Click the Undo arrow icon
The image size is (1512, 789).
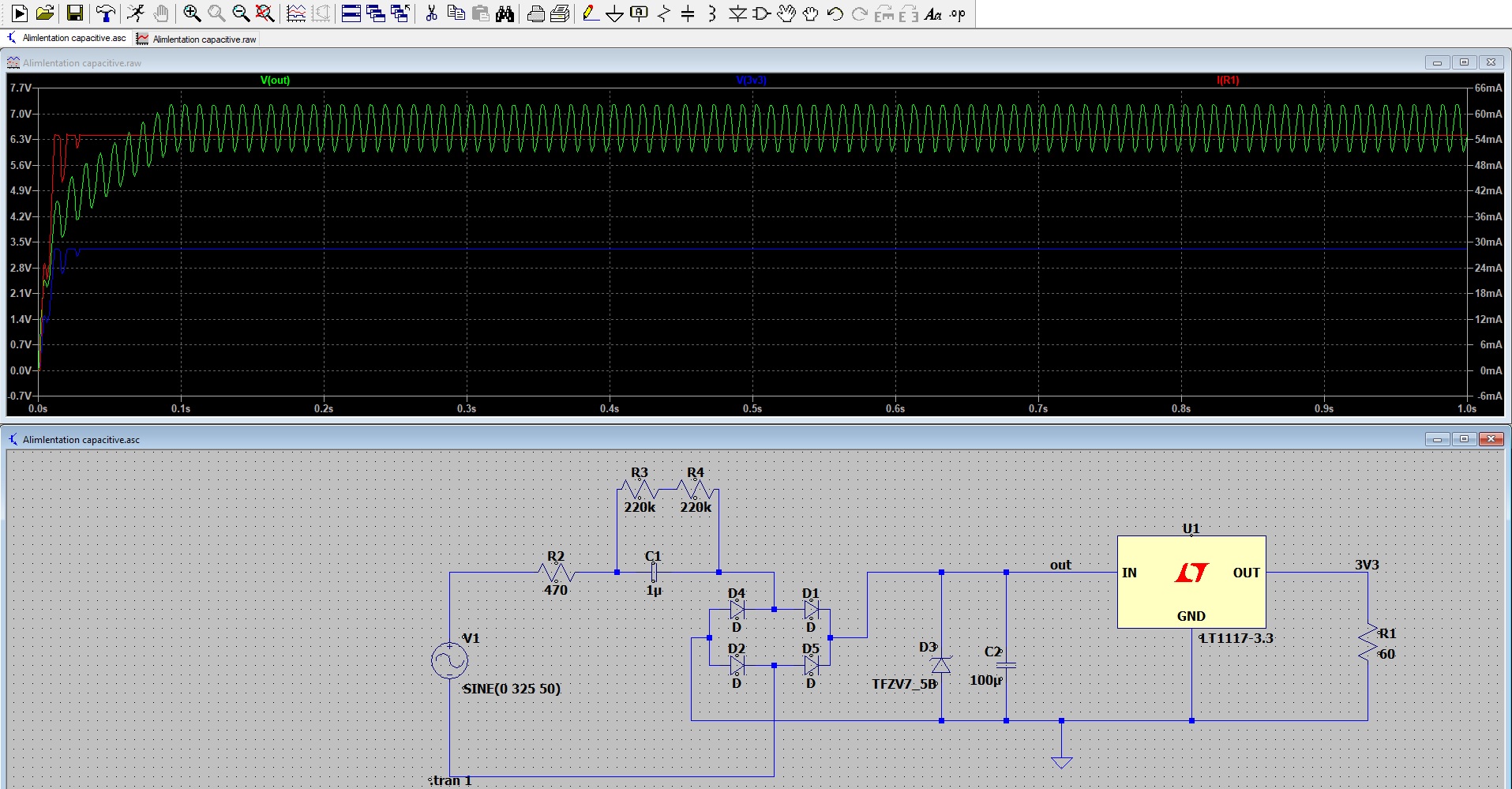(835, 13)
